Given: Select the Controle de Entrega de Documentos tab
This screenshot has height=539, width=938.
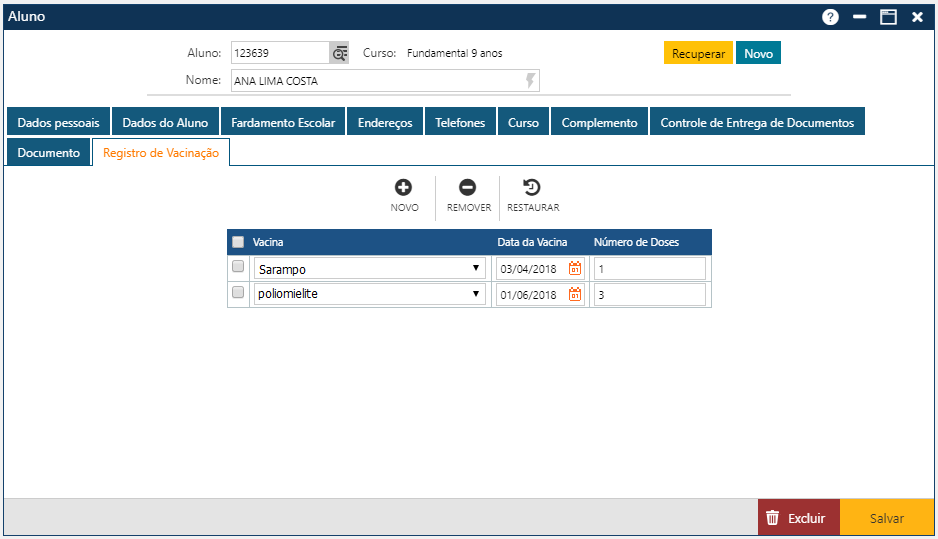Looking at the screenshot, I should [757, 122].
